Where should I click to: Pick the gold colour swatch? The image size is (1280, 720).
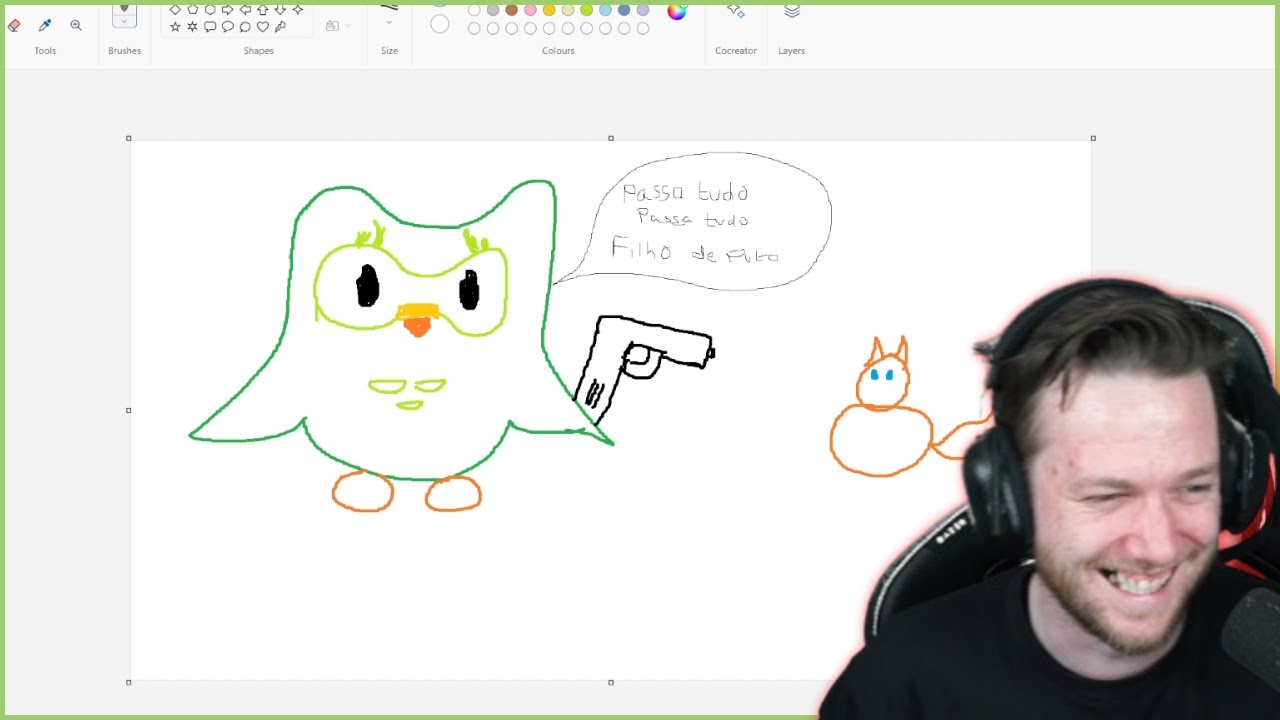549,10
